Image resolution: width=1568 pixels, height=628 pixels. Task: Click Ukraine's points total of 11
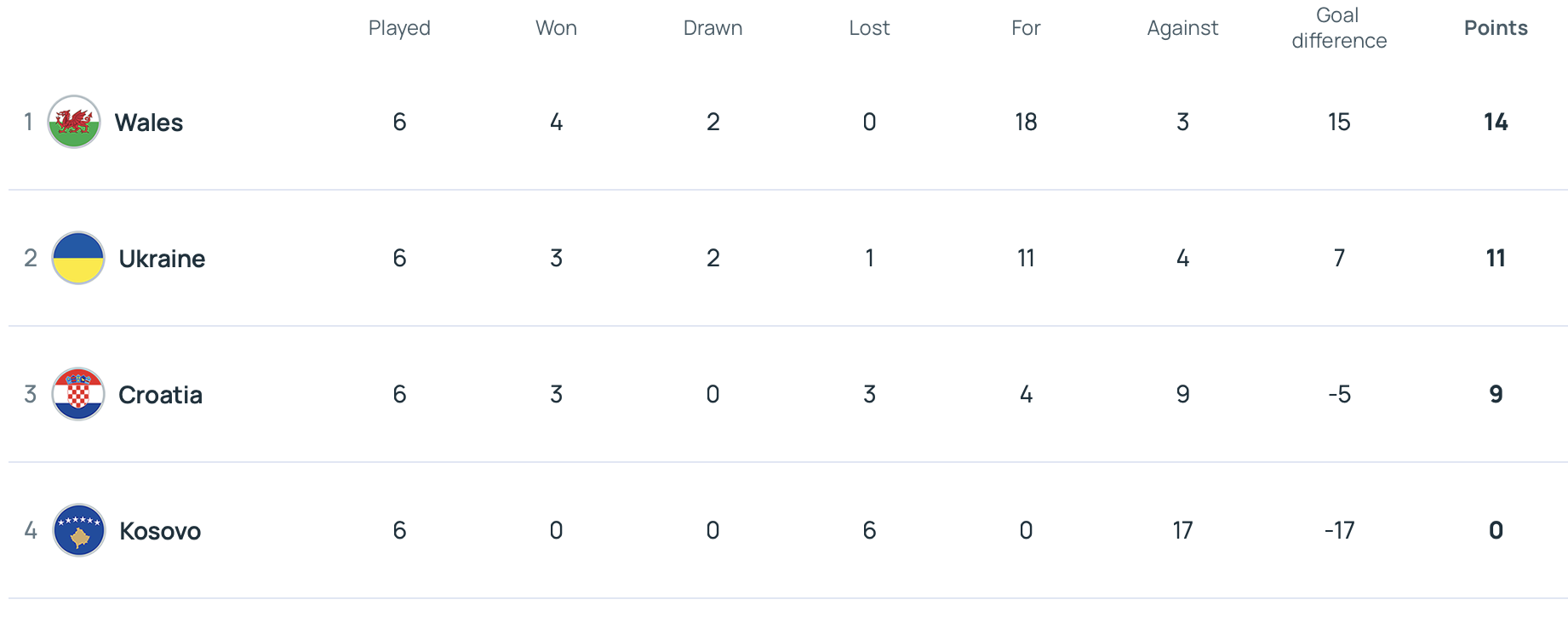(x=1496, y=258)
